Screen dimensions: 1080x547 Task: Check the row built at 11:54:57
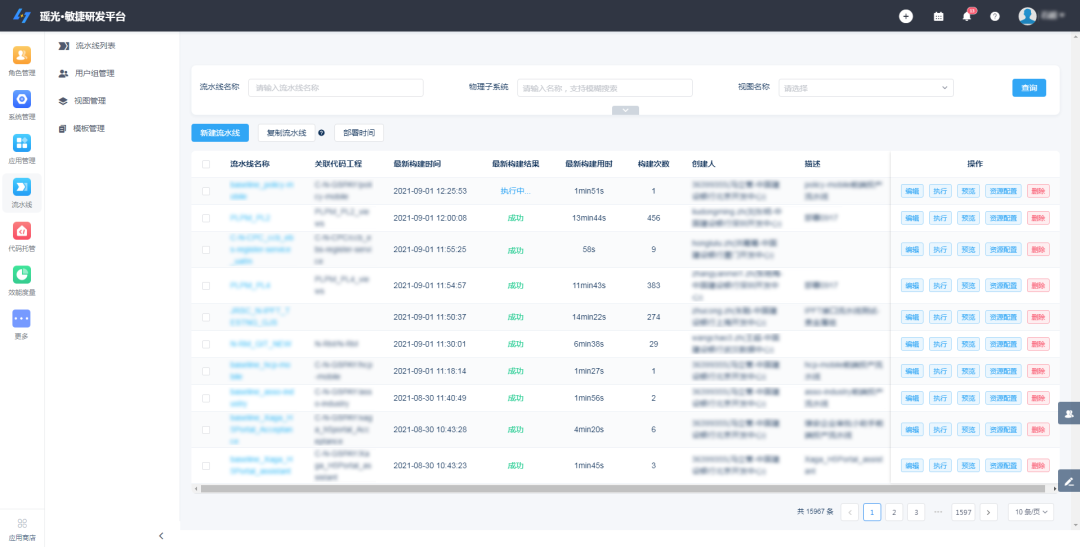point(206,285)
